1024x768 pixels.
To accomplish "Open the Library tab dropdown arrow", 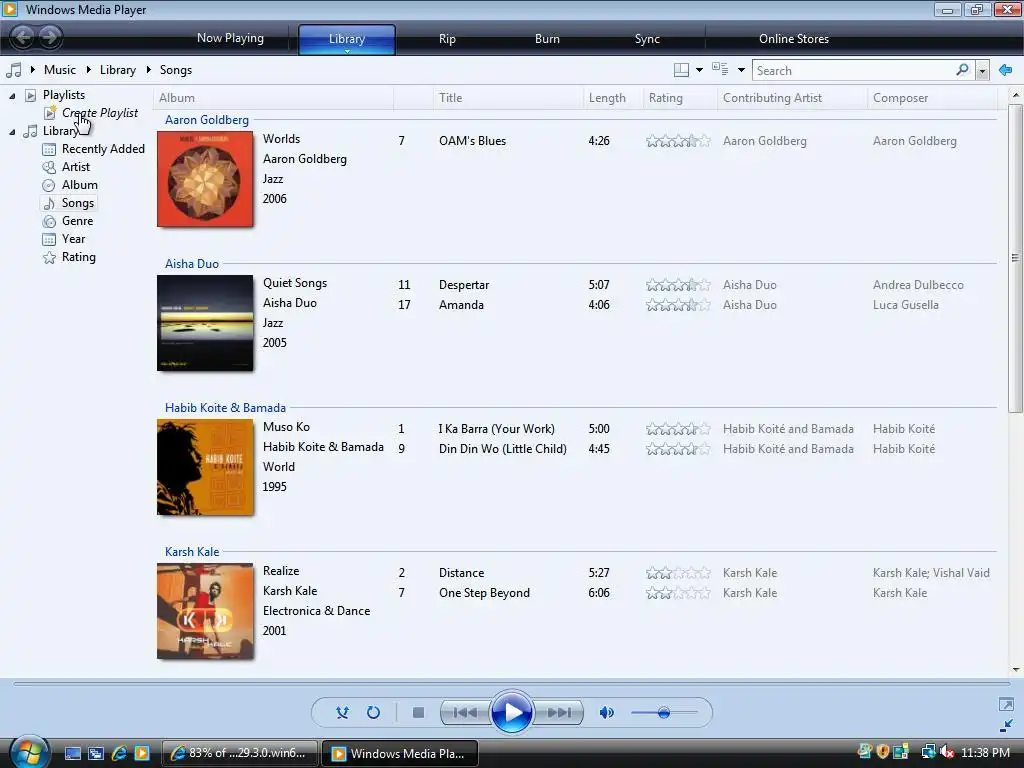I will (x=347, y=51).
